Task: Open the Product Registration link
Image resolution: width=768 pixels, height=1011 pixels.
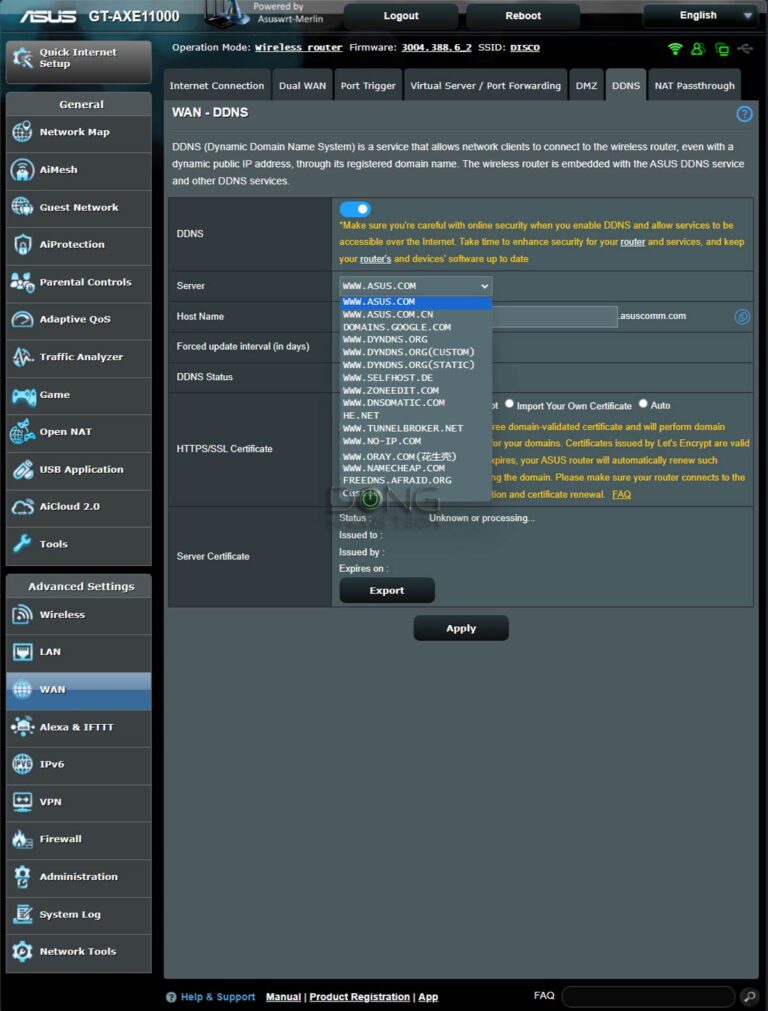Action: pyautogui.click(x=359, y=997)
